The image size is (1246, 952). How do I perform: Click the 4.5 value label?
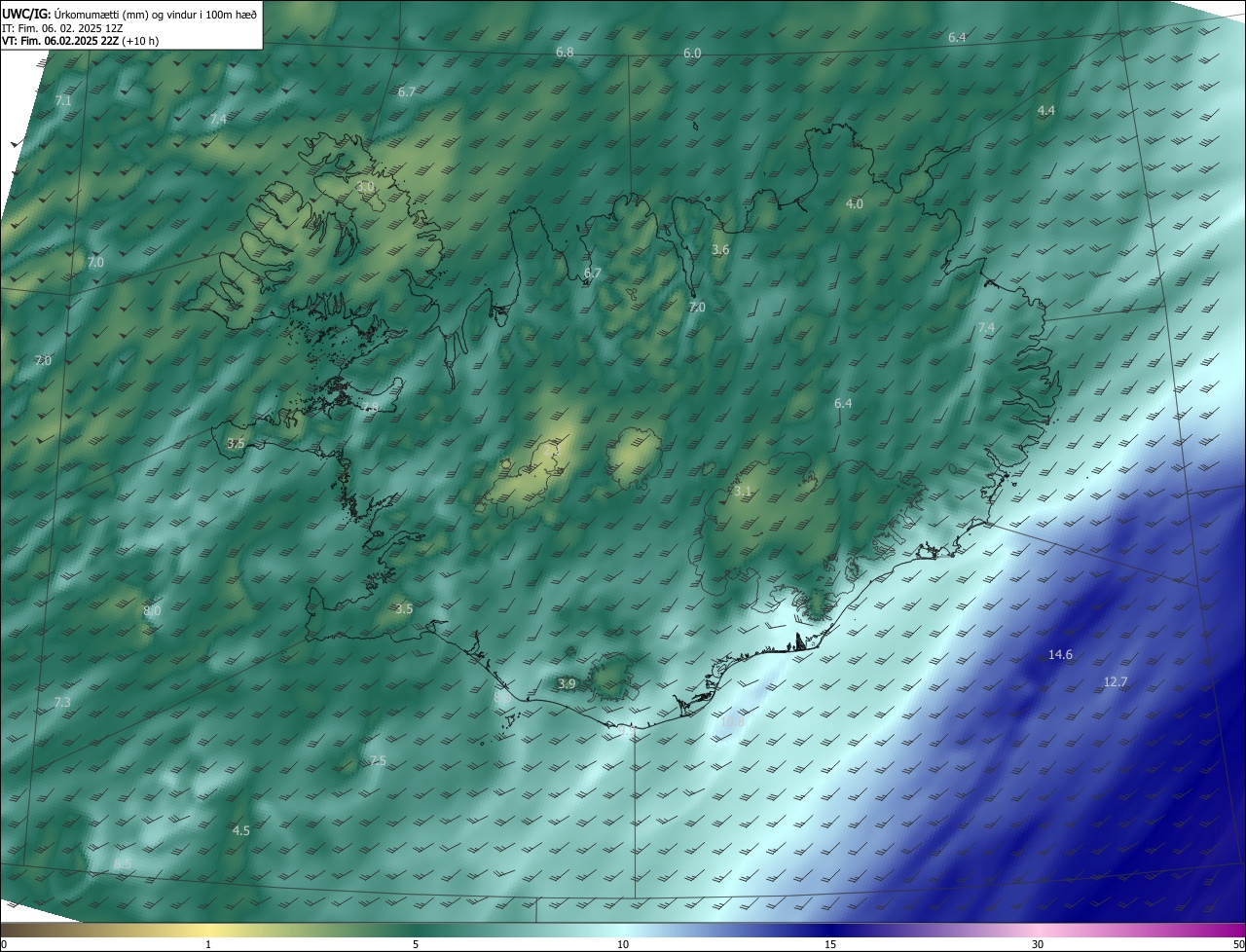[x=241, y=830]
